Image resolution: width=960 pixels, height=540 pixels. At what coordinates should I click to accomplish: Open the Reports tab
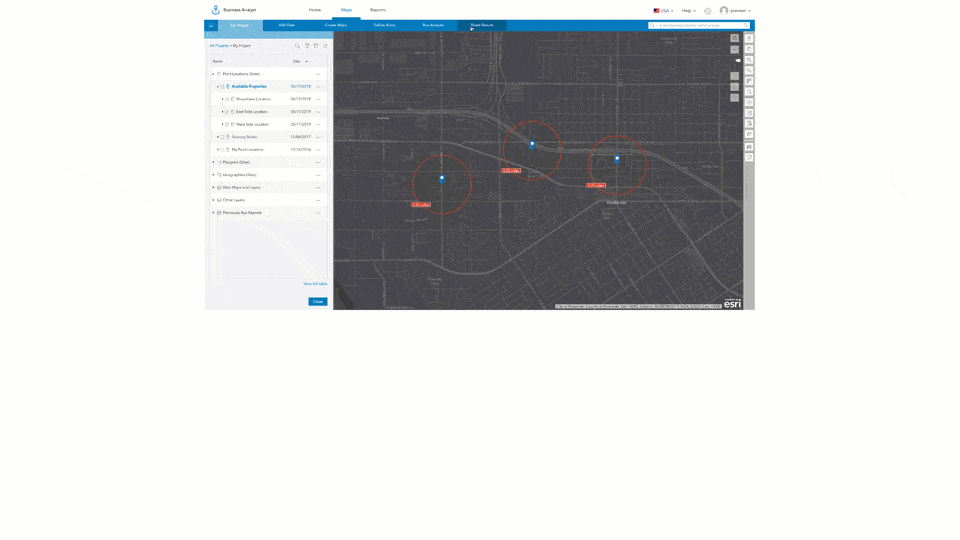[378, 10]
